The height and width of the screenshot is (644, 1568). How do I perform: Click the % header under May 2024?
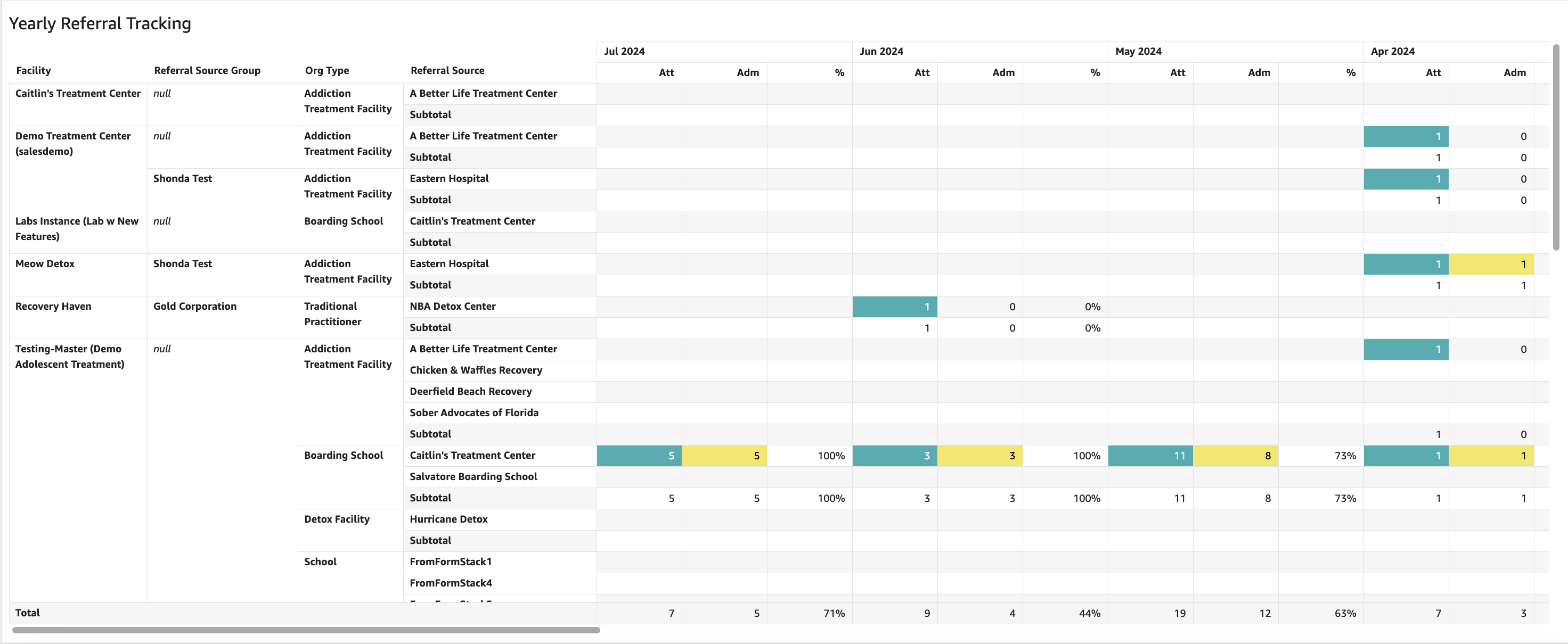click(x=1350, y=73)
